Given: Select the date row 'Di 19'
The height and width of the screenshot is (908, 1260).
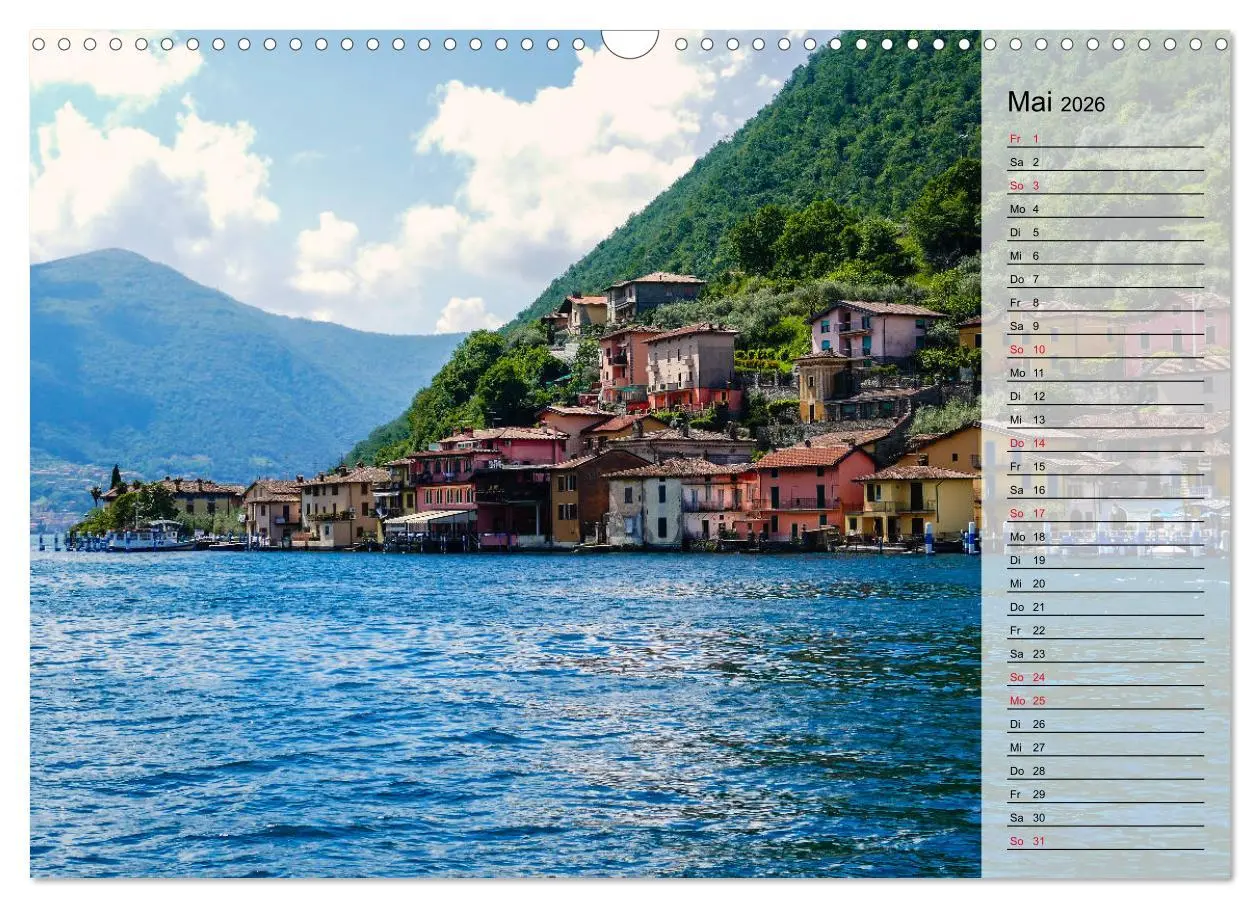Looking at the screenshot, I should coord(1105,560).
